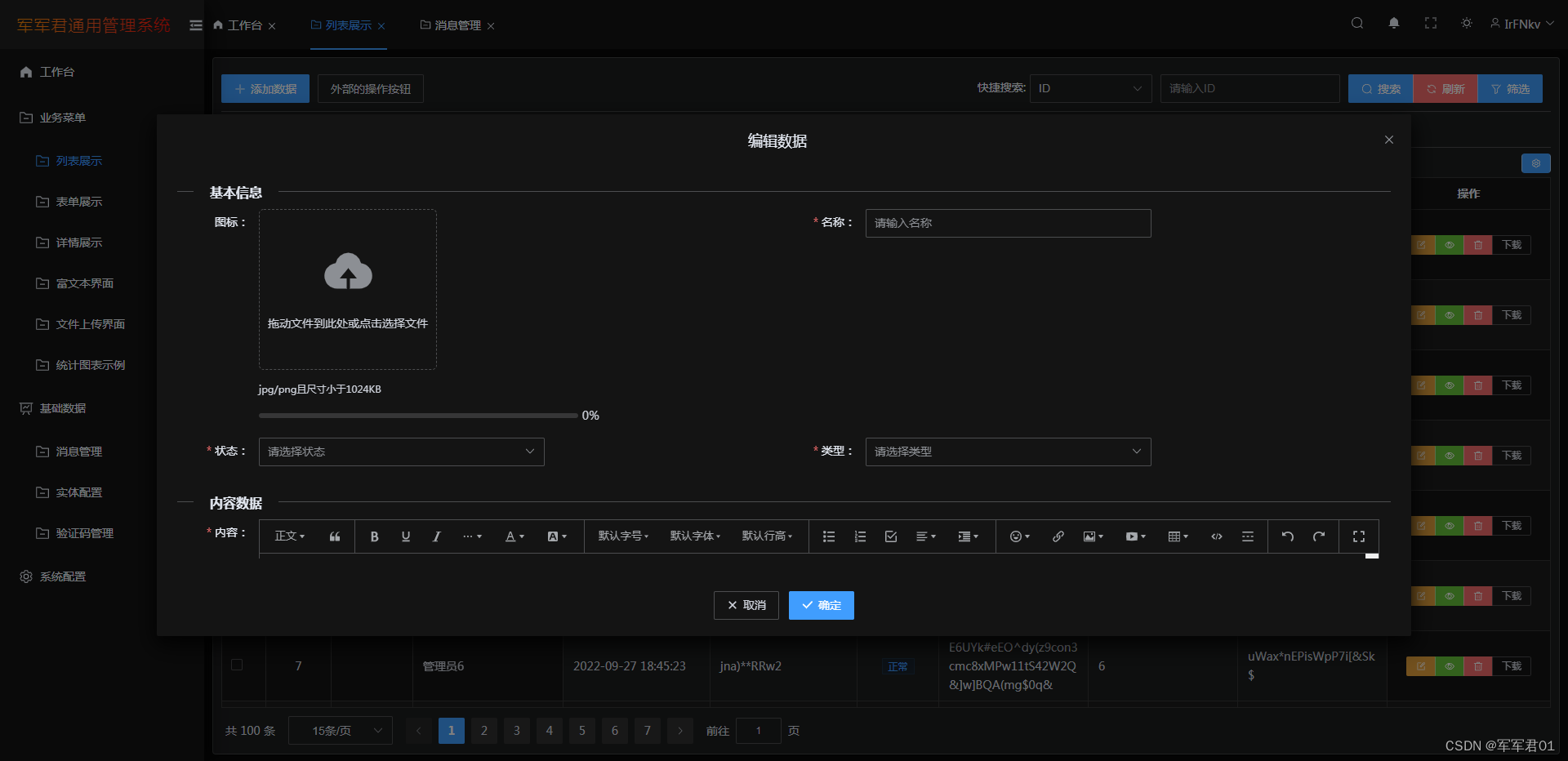Open the 默认行高 line height dropdown

[767, 536]
